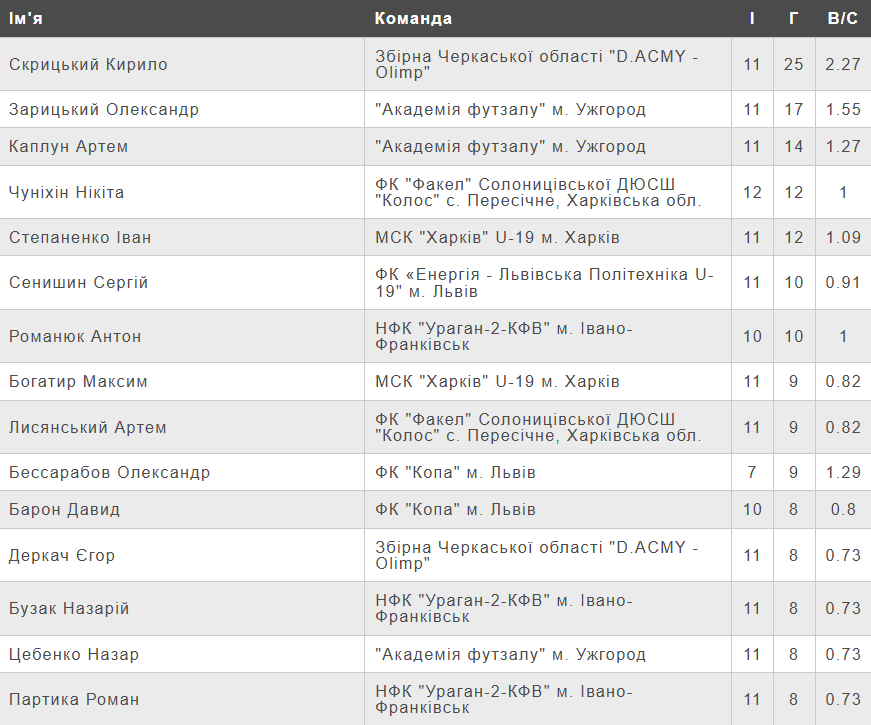Sort by the Г goals column header
This screenshot has height=725, width=871.
(793, 18)
